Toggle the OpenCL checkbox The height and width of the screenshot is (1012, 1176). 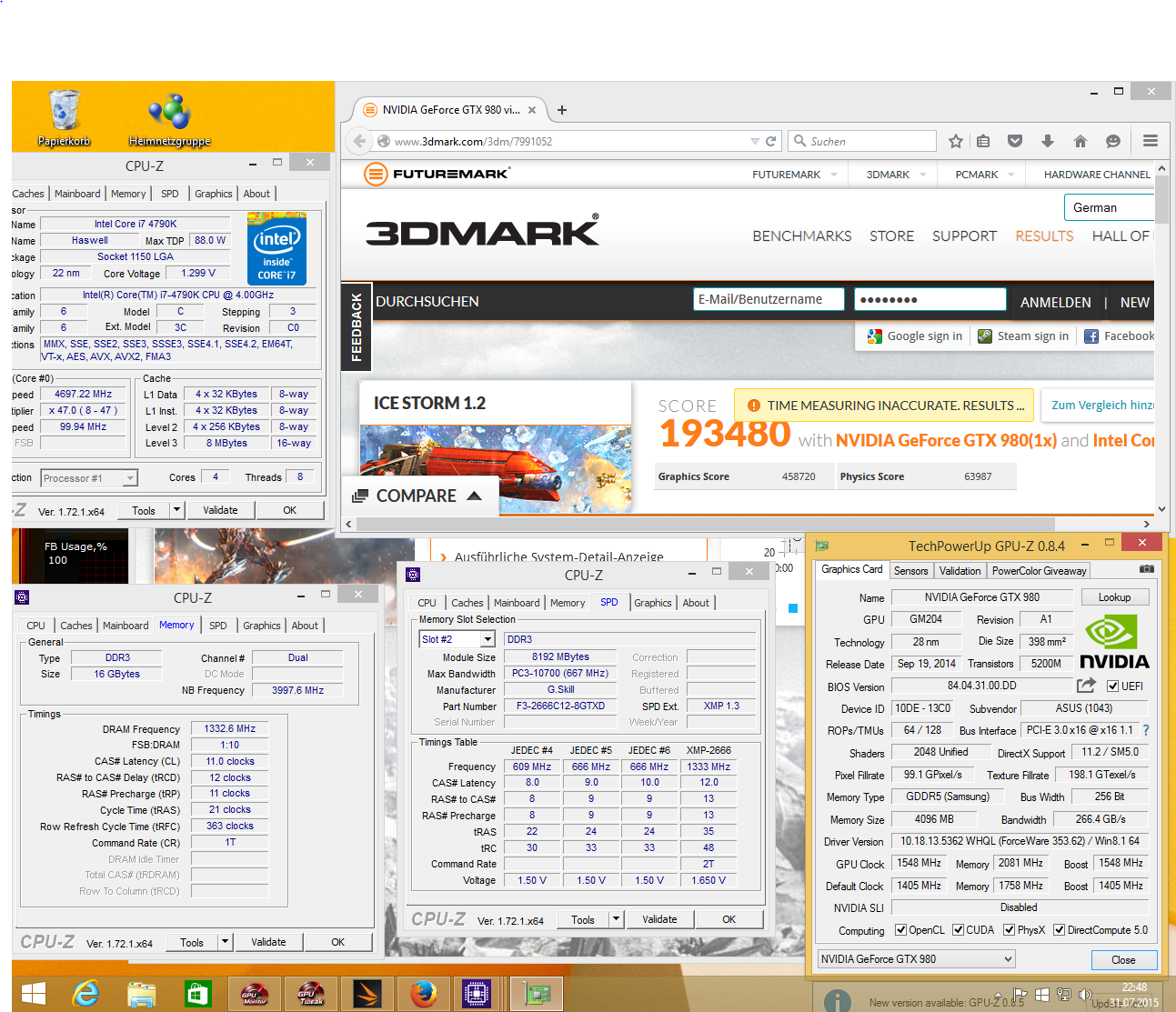[x=900, y=929]
